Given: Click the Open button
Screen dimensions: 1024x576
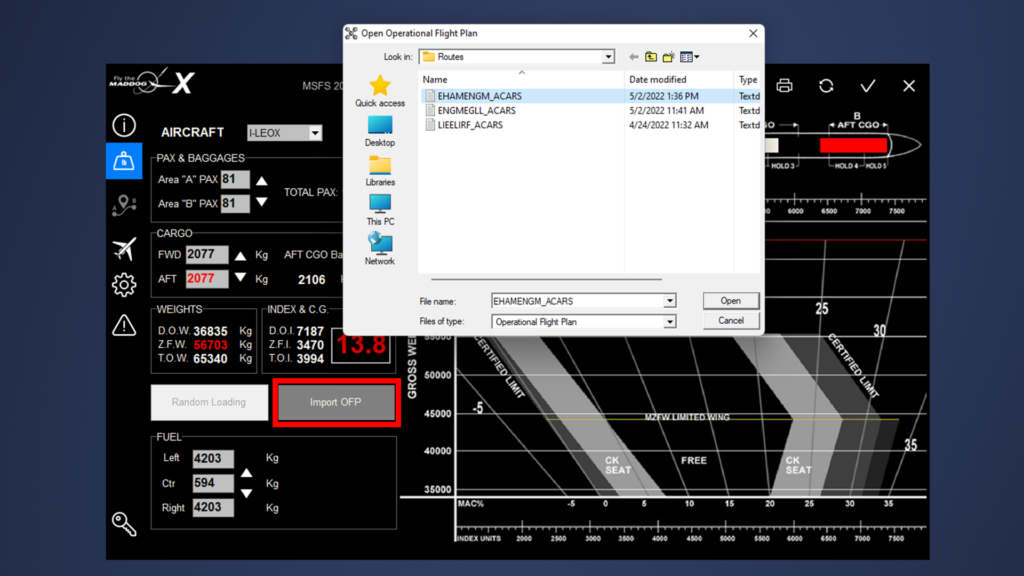Looking at the screenshot, I should point(731,300).
